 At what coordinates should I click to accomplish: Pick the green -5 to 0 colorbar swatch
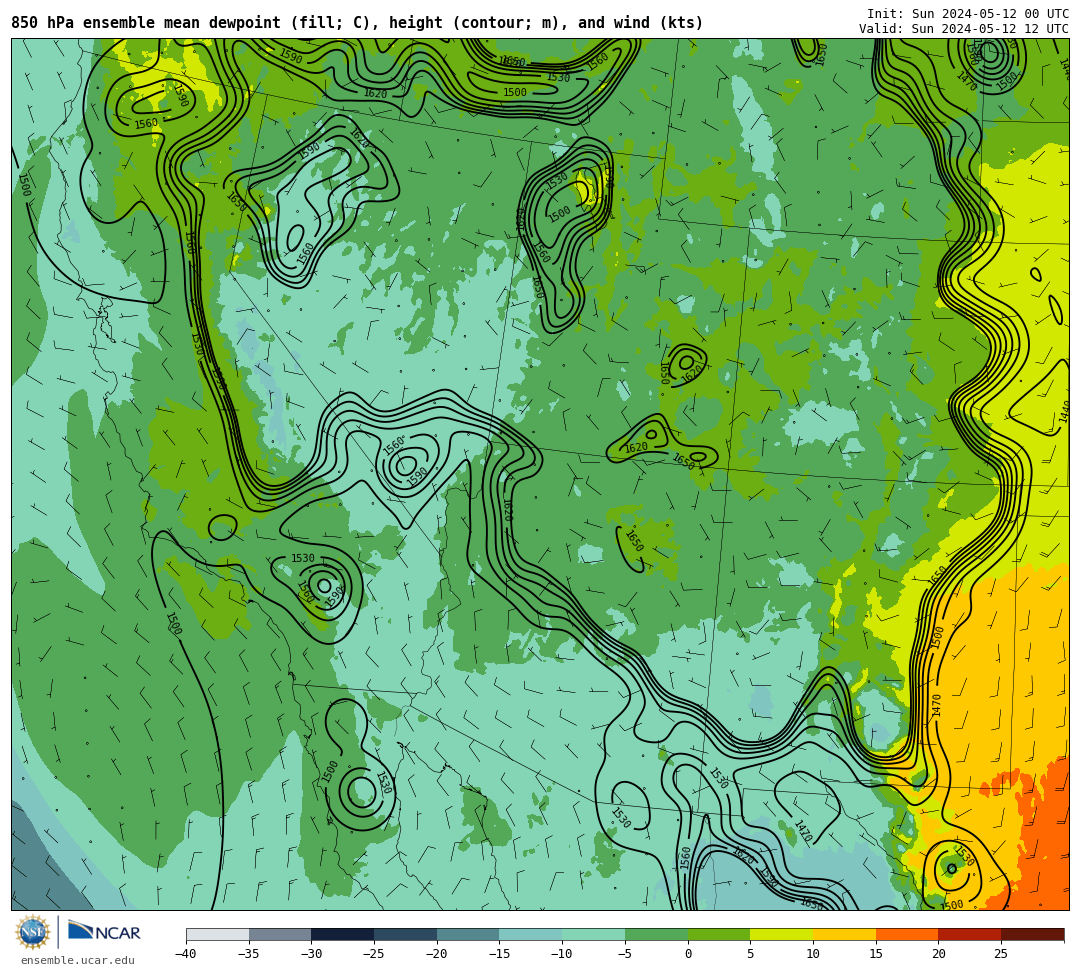pyautogui.click(x=656, y=934)
